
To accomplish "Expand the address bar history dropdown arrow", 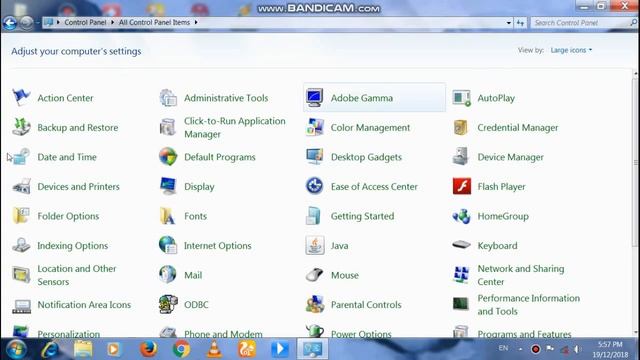I will point(509,23).
